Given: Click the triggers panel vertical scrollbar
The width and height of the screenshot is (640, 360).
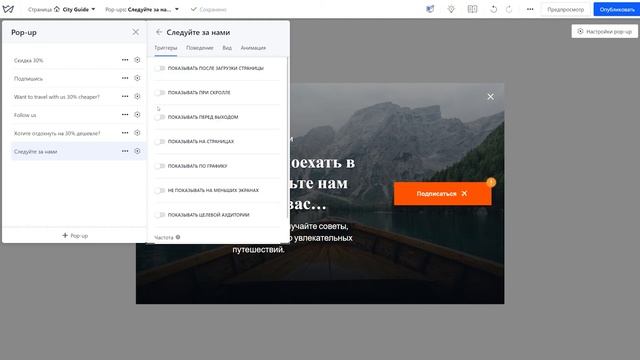Looking at the screenshot, I should click(x=288, y=137).
